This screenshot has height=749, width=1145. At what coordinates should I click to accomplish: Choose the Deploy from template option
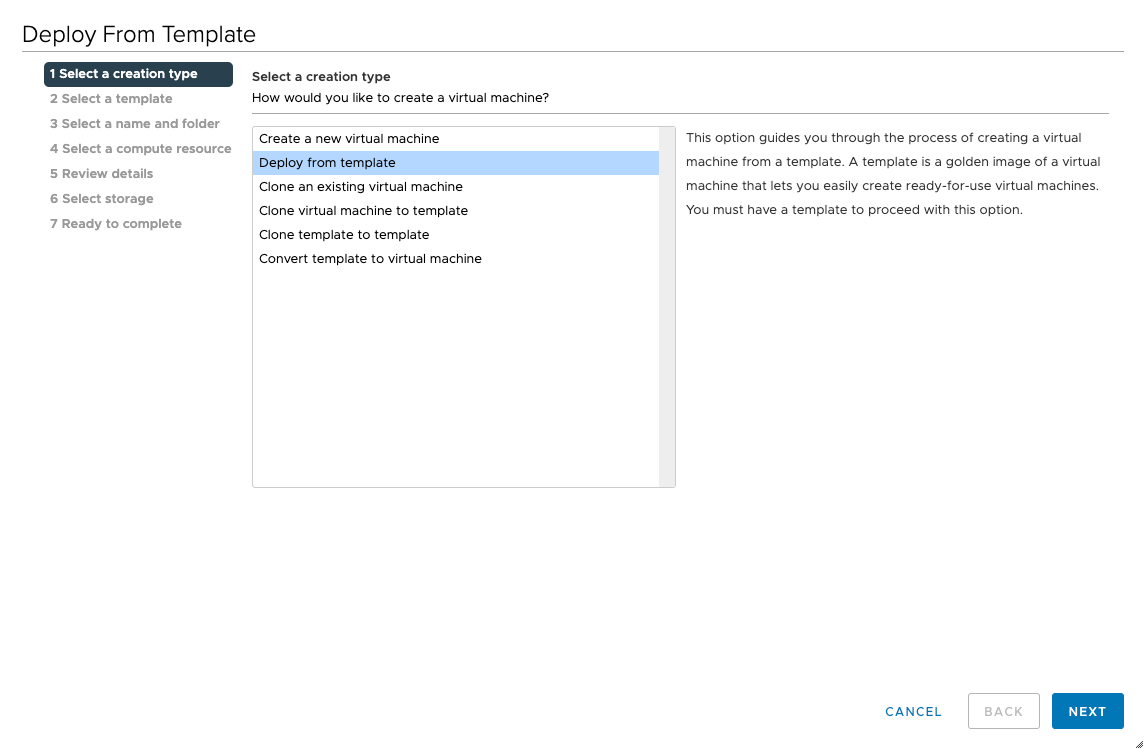pos(327,163)
